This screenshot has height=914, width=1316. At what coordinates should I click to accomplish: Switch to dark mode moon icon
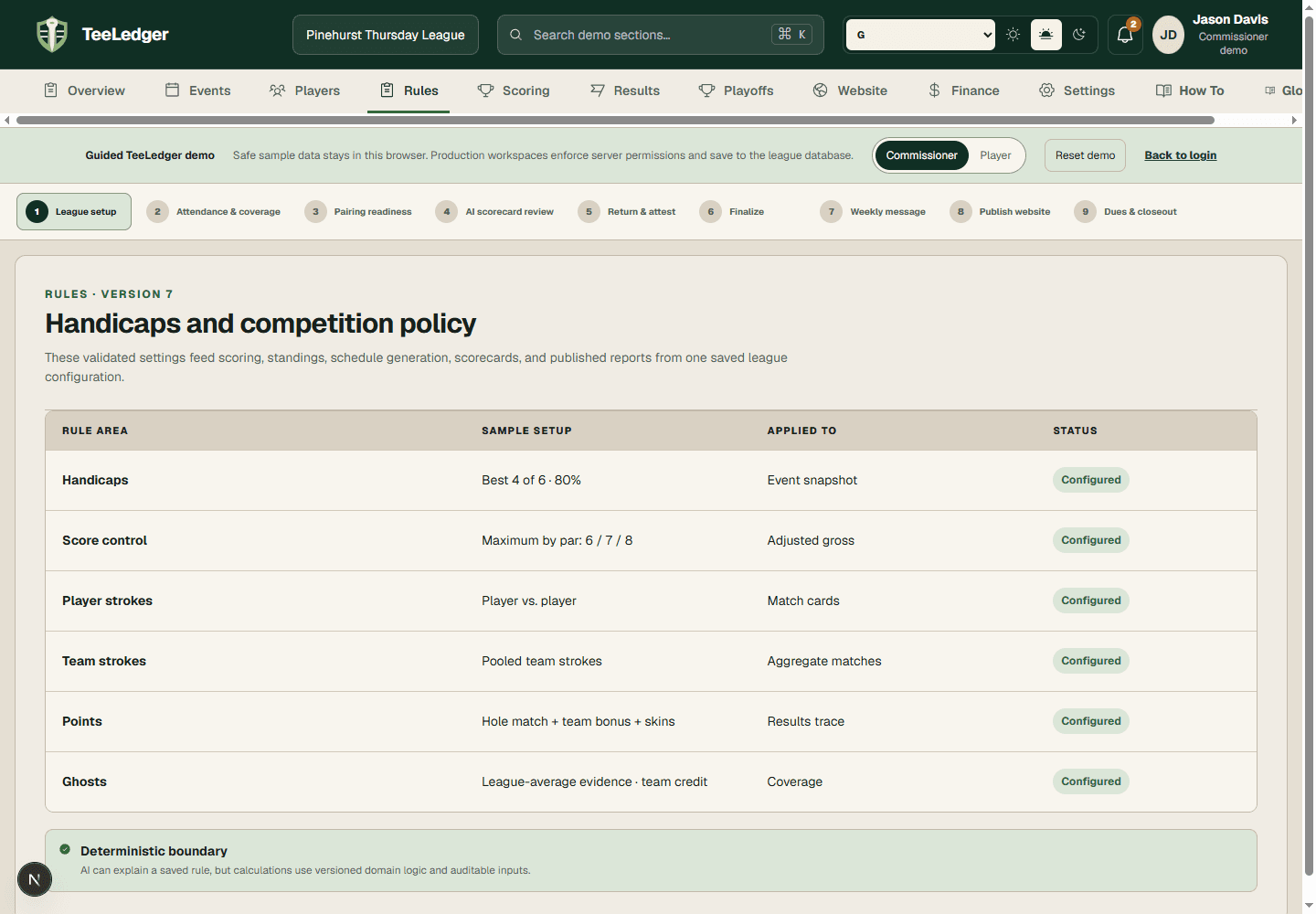point(1079,35)
